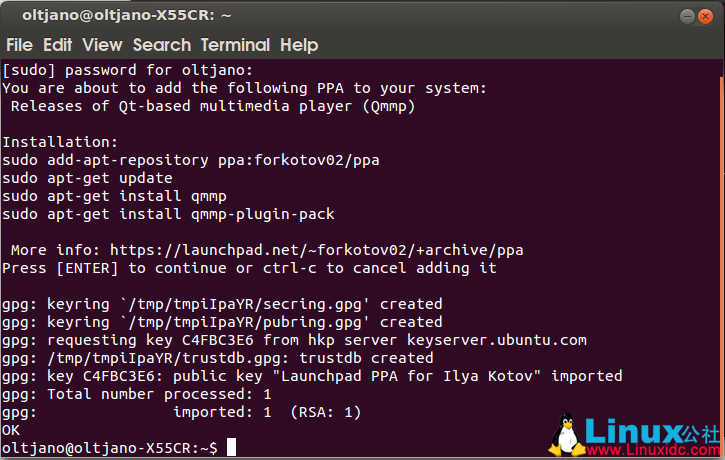Image resolution: width=725 pixels, height=460 pixels.
Task: Open the View menu
Action: coord(102,45)
